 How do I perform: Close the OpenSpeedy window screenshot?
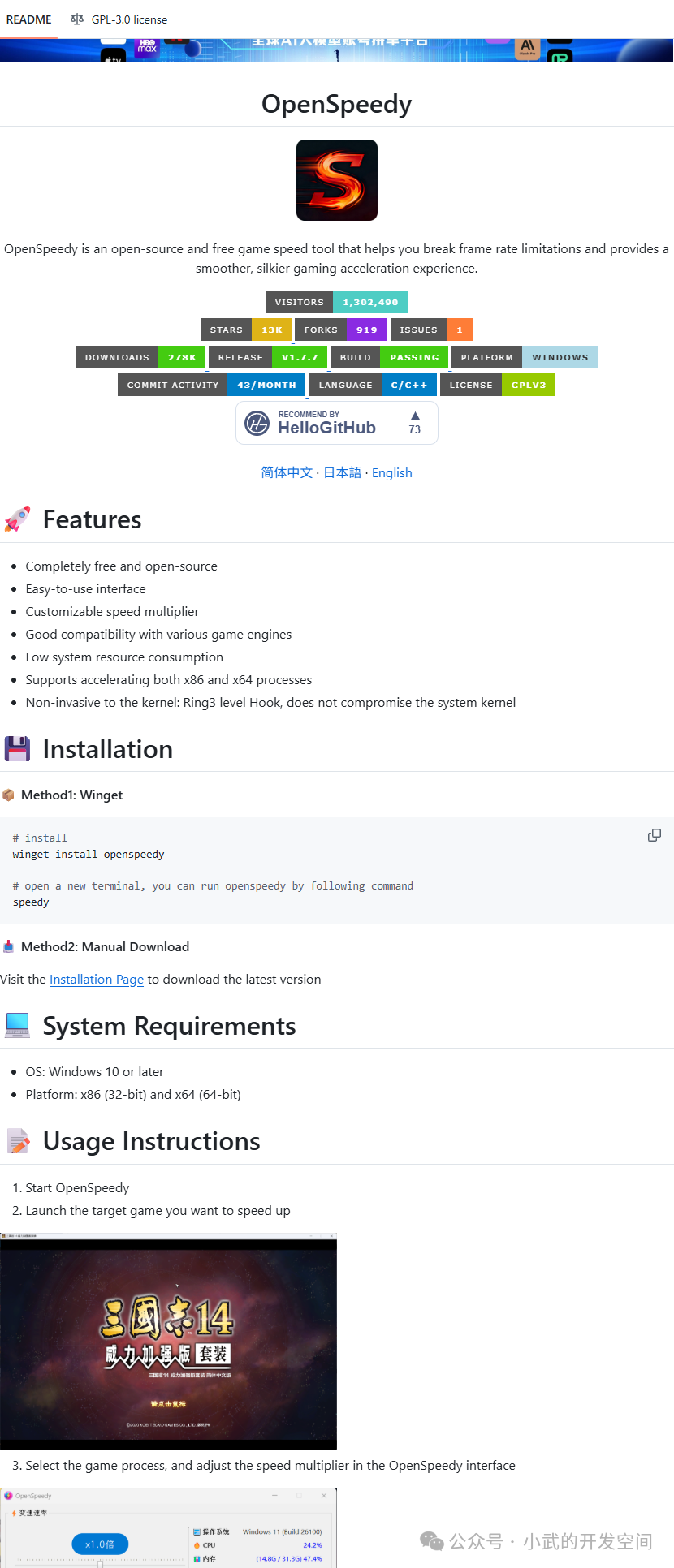click(324, 1495)
